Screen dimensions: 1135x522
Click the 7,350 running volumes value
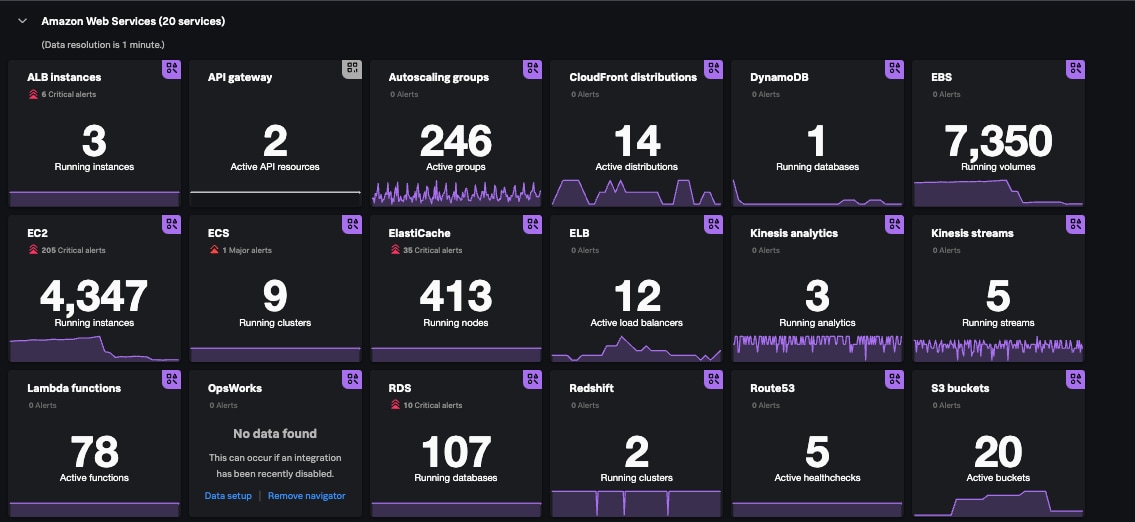(998, 140)
